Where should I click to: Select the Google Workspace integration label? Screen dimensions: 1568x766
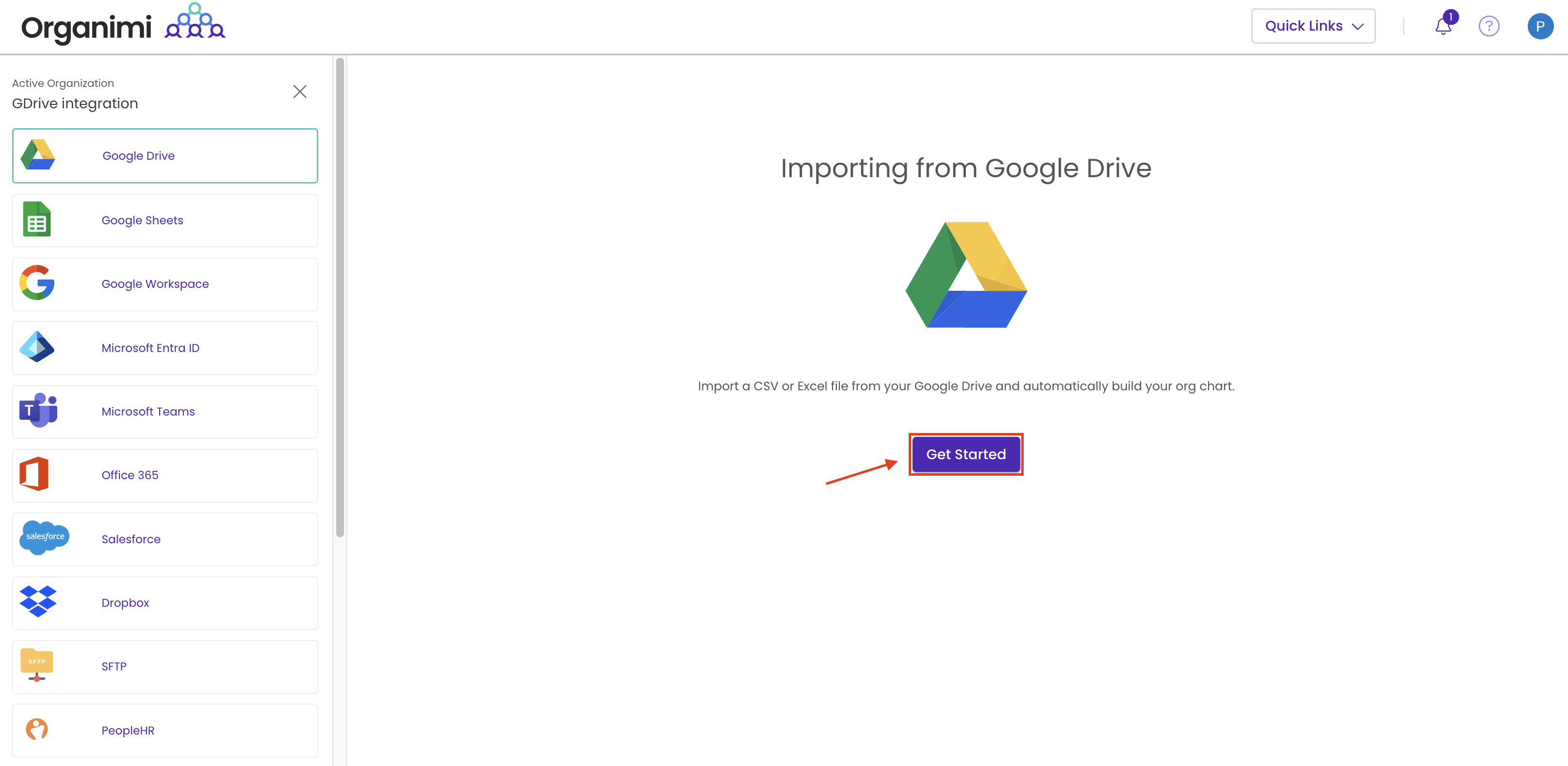155,284
